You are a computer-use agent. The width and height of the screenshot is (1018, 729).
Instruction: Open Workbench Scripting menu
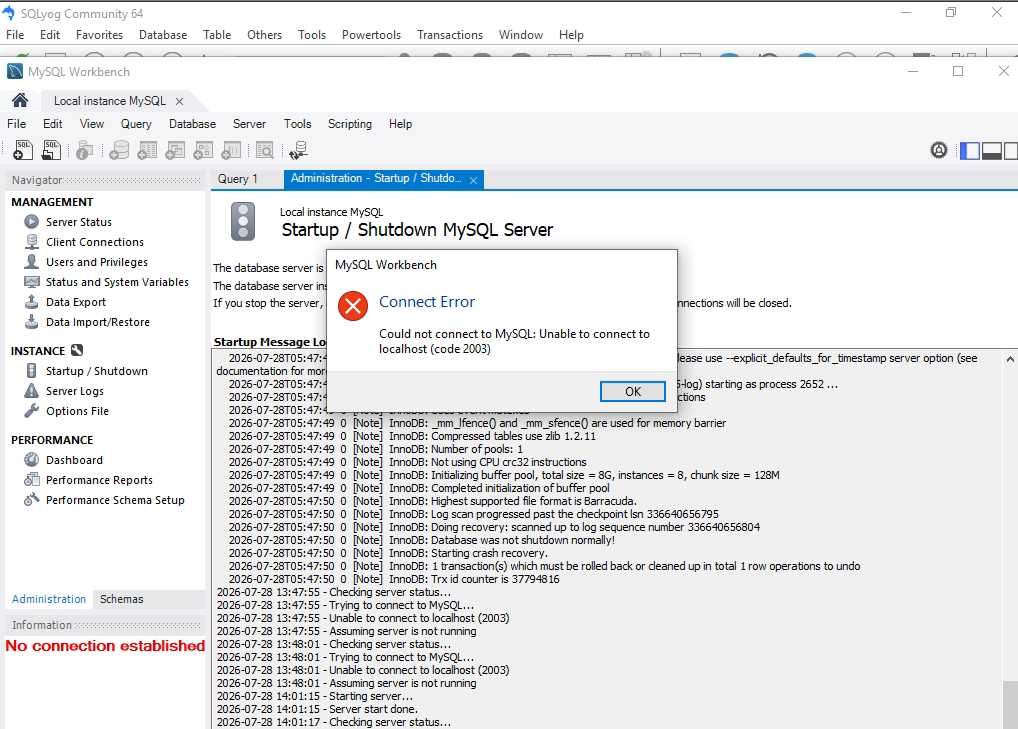pyautogui.click(x=349, y=124)
